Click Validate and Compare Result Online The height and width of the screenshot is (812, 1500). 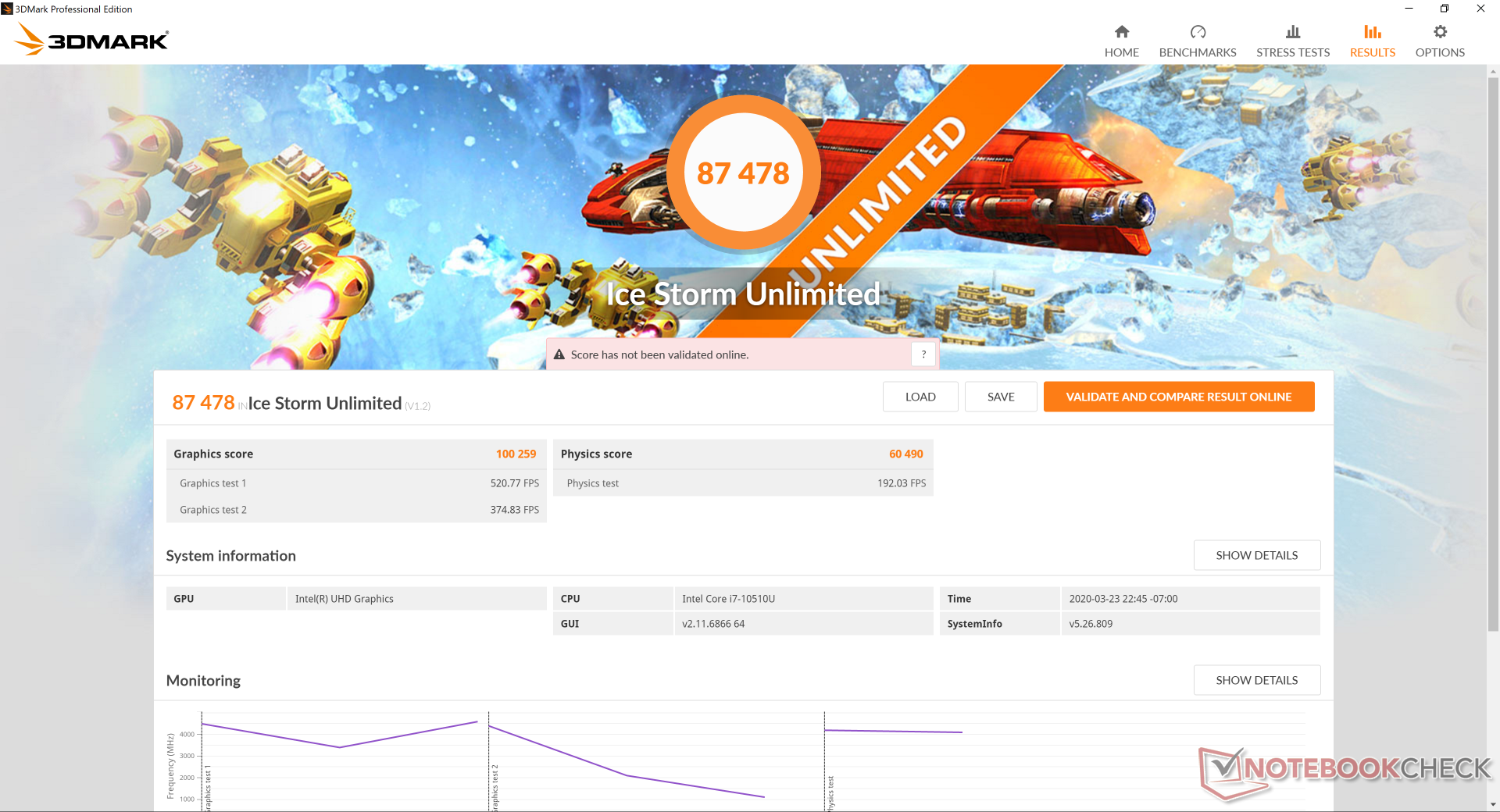1179,397
